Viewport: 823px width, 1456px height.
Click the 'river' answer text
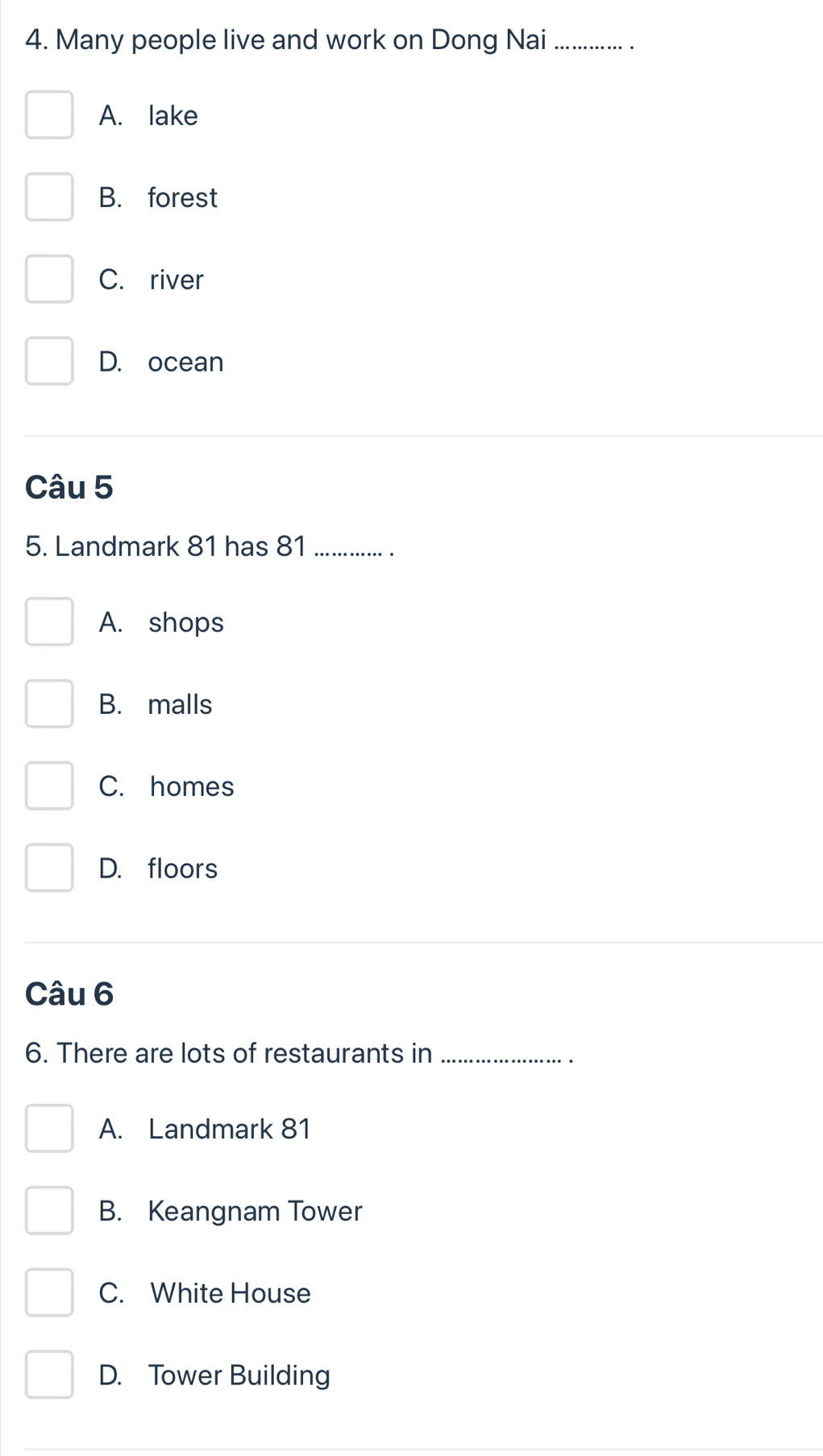(177, 280)
